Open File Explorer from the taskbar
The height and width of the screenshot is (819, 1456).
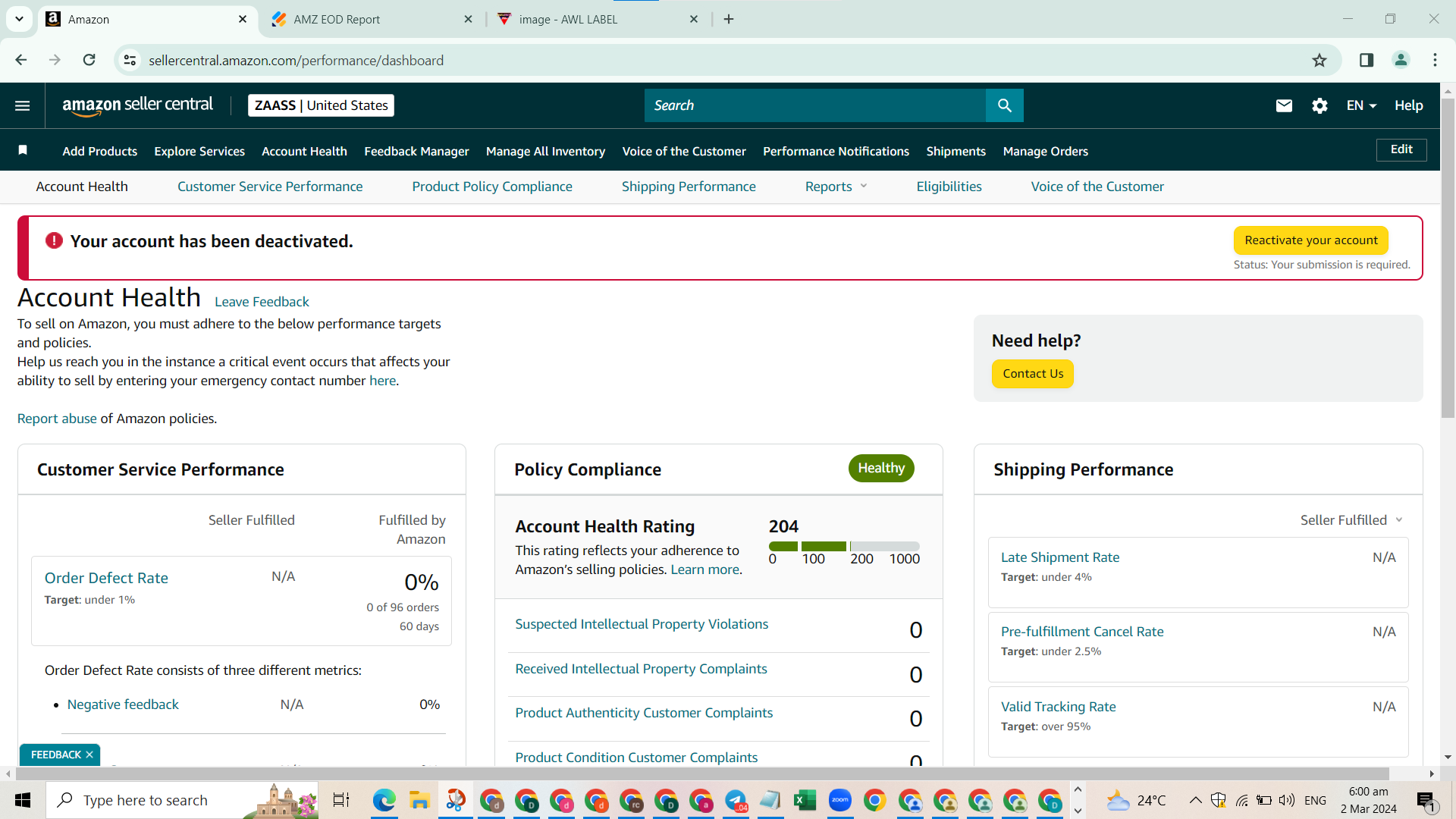tap(419, 800)
